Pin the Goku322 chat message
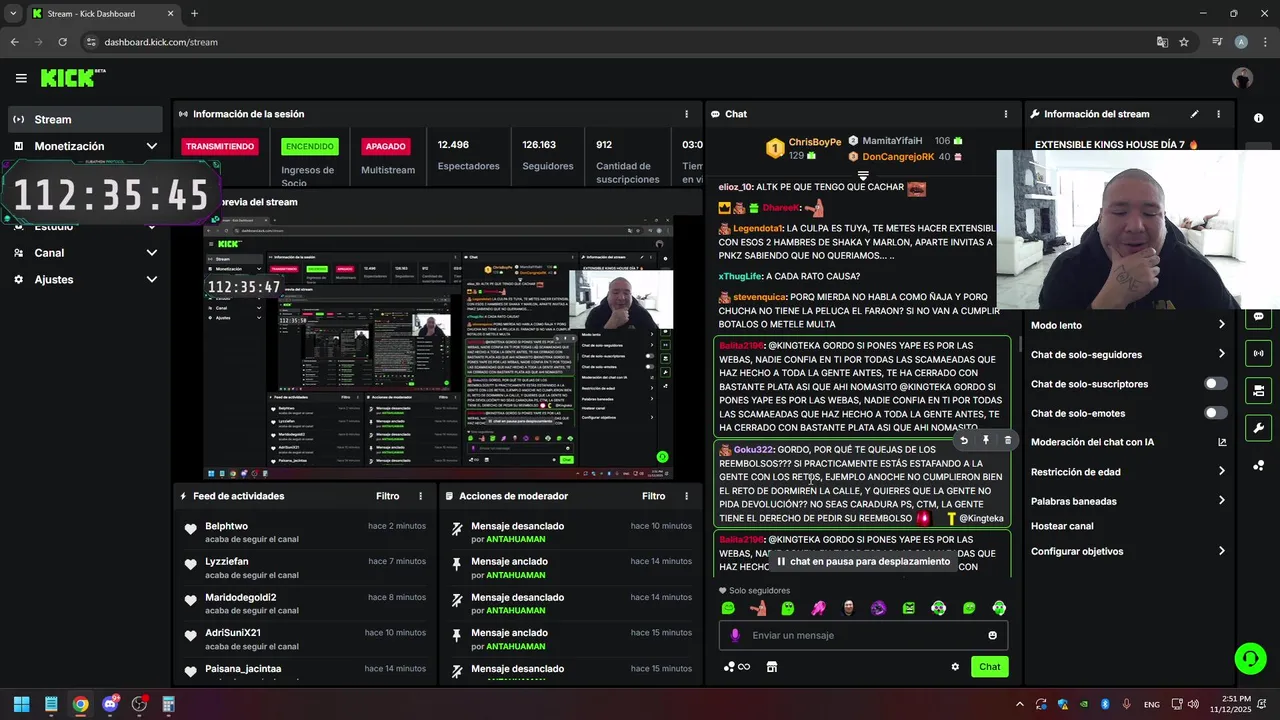Screen dimensions: 1280x720 click(986, 440)
